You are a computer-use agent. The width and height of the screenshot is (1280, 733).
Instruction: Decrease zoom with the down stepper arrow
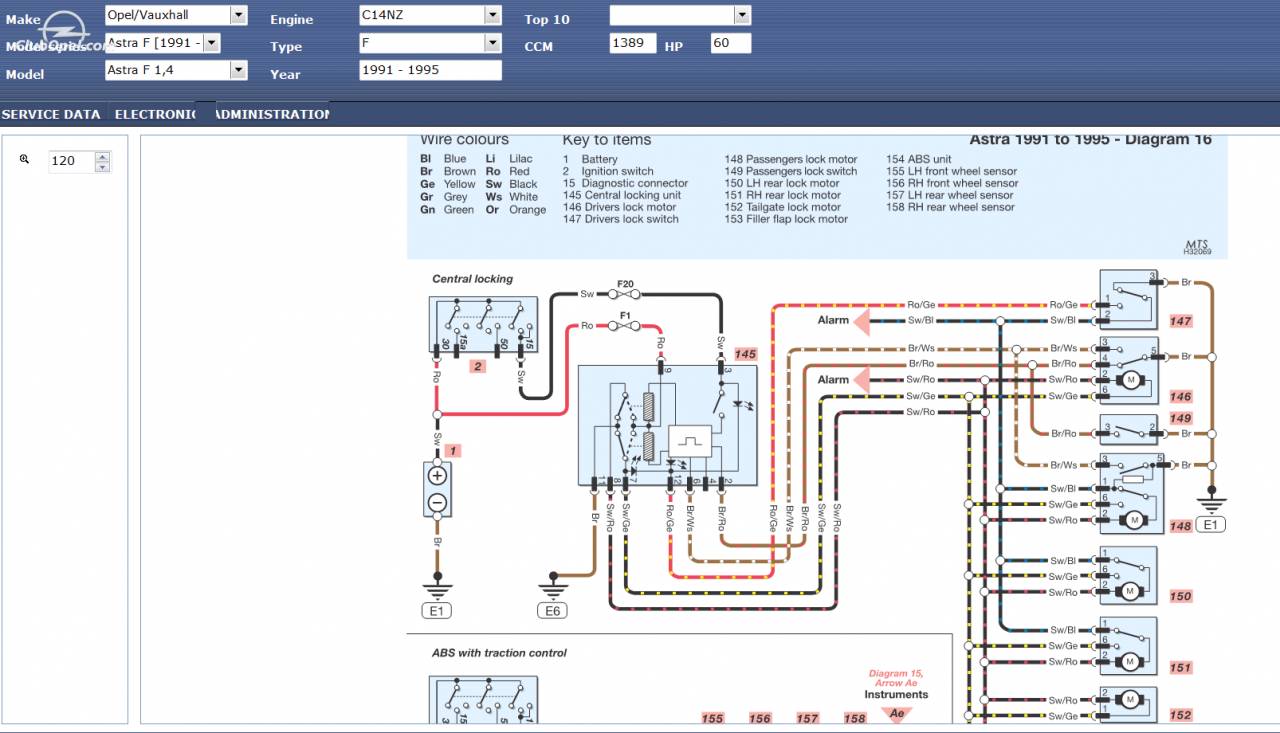(x=102, y=167)
